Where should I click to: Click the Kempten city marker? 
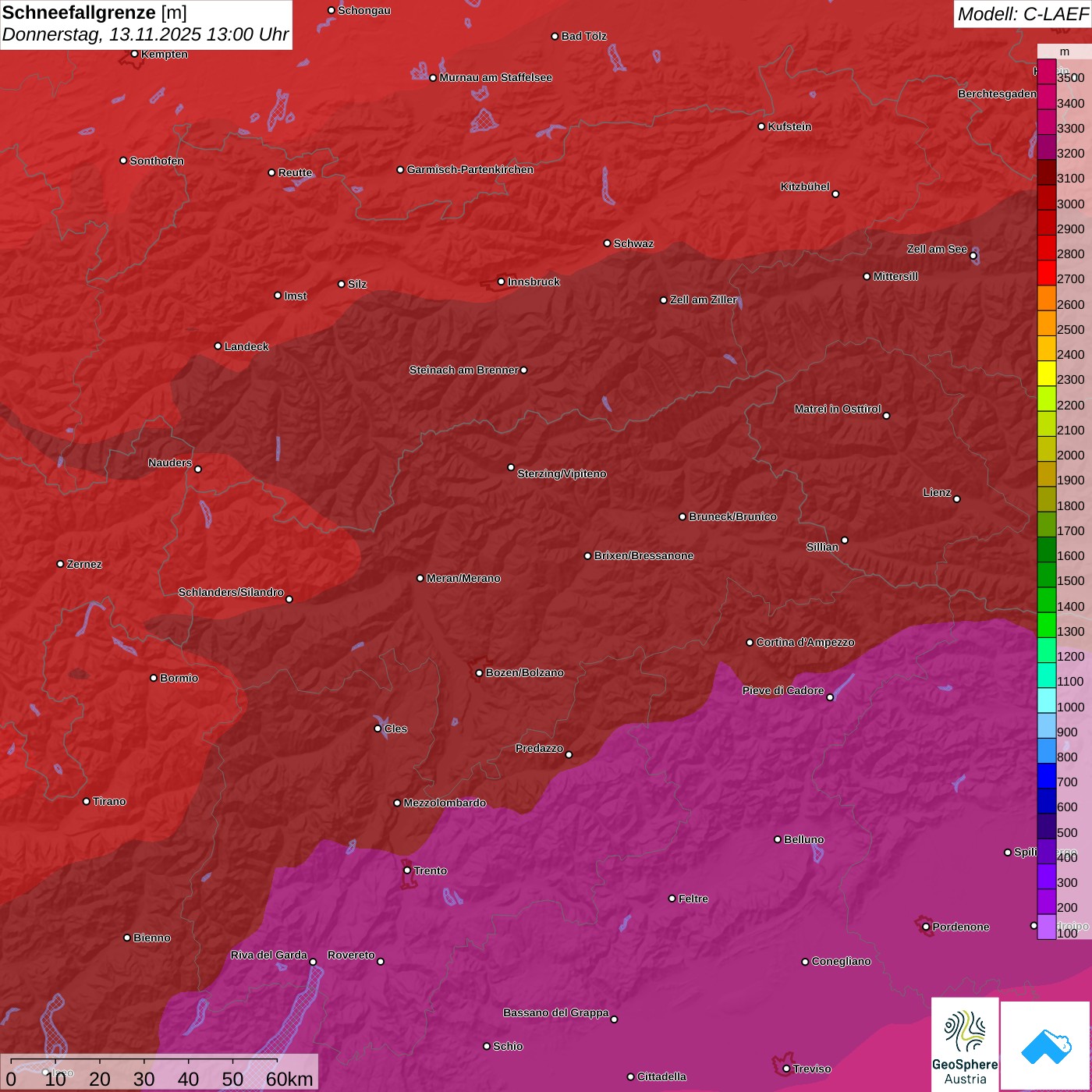coord(135,54)
